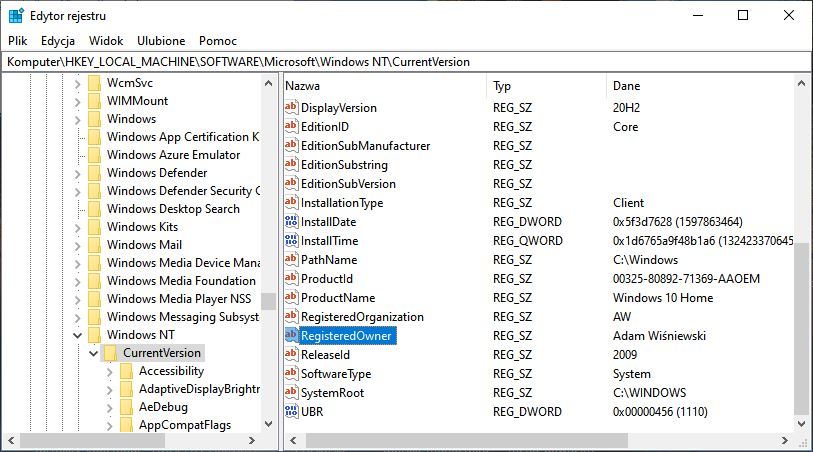Click the CurrentVersion folder icon

tap(111, 353)
